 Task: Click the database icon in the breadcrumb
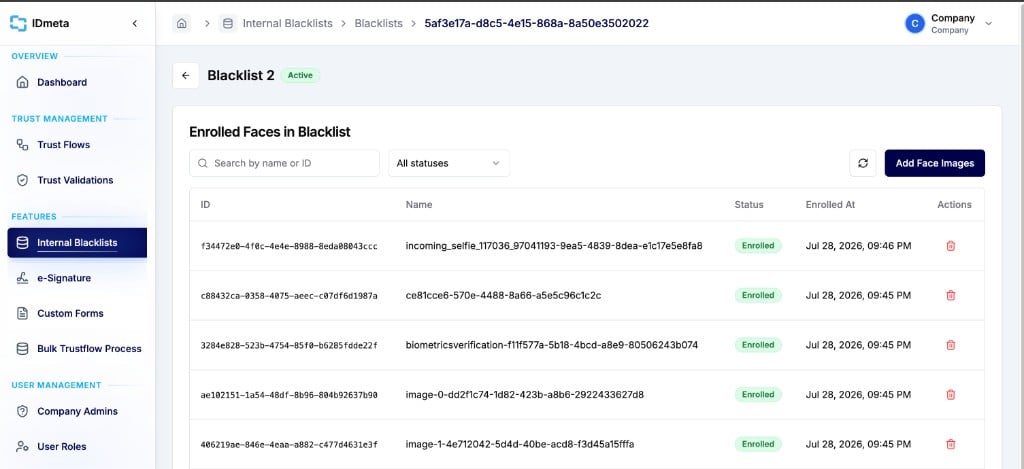[227, 24]
